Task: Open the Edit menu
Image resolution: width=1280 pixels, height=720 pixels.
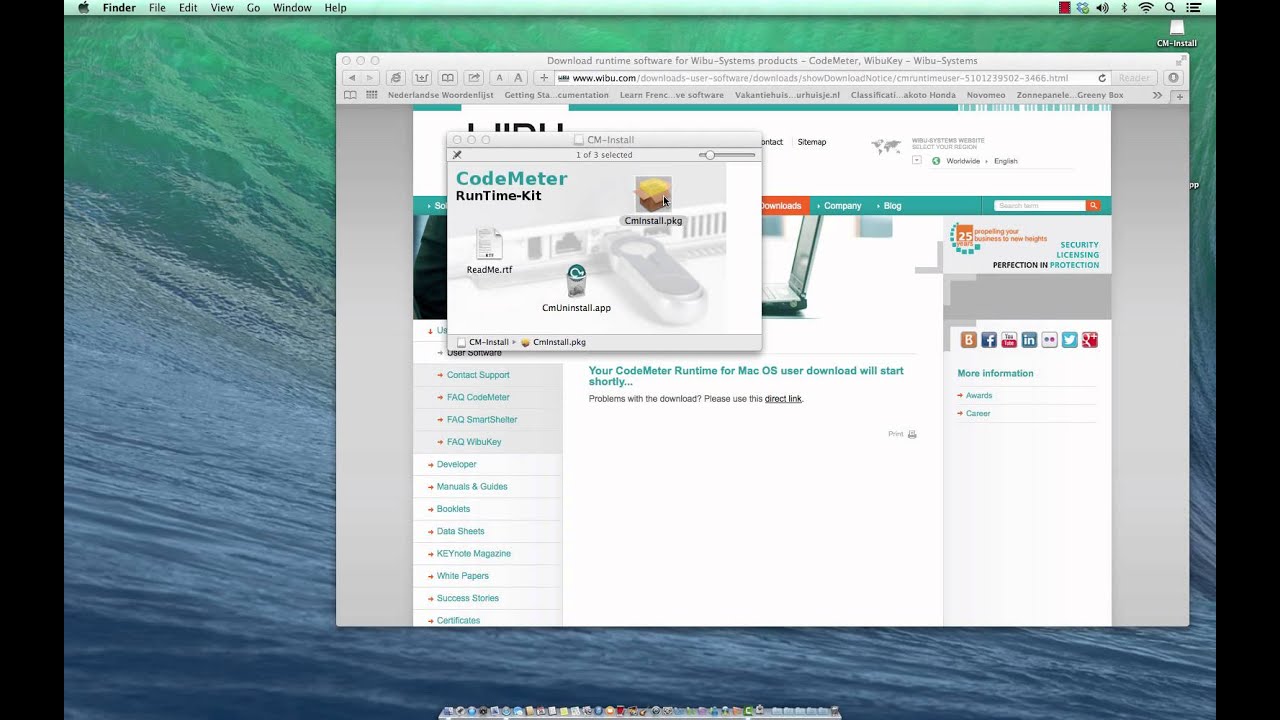Action: click(x=188, y=8)
